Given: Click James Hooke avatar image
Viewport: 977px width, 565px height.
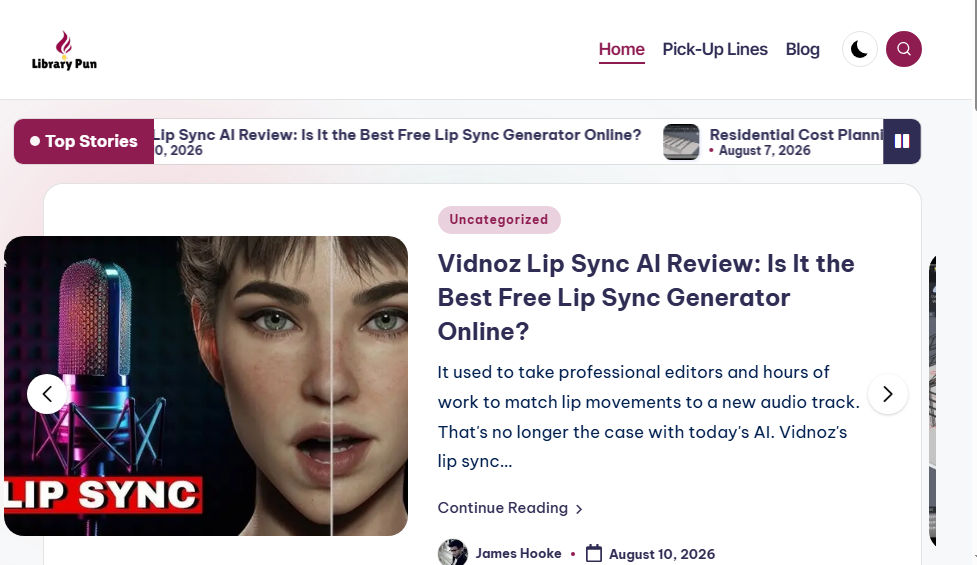Looking at the screenshot, I should point(453,553).
